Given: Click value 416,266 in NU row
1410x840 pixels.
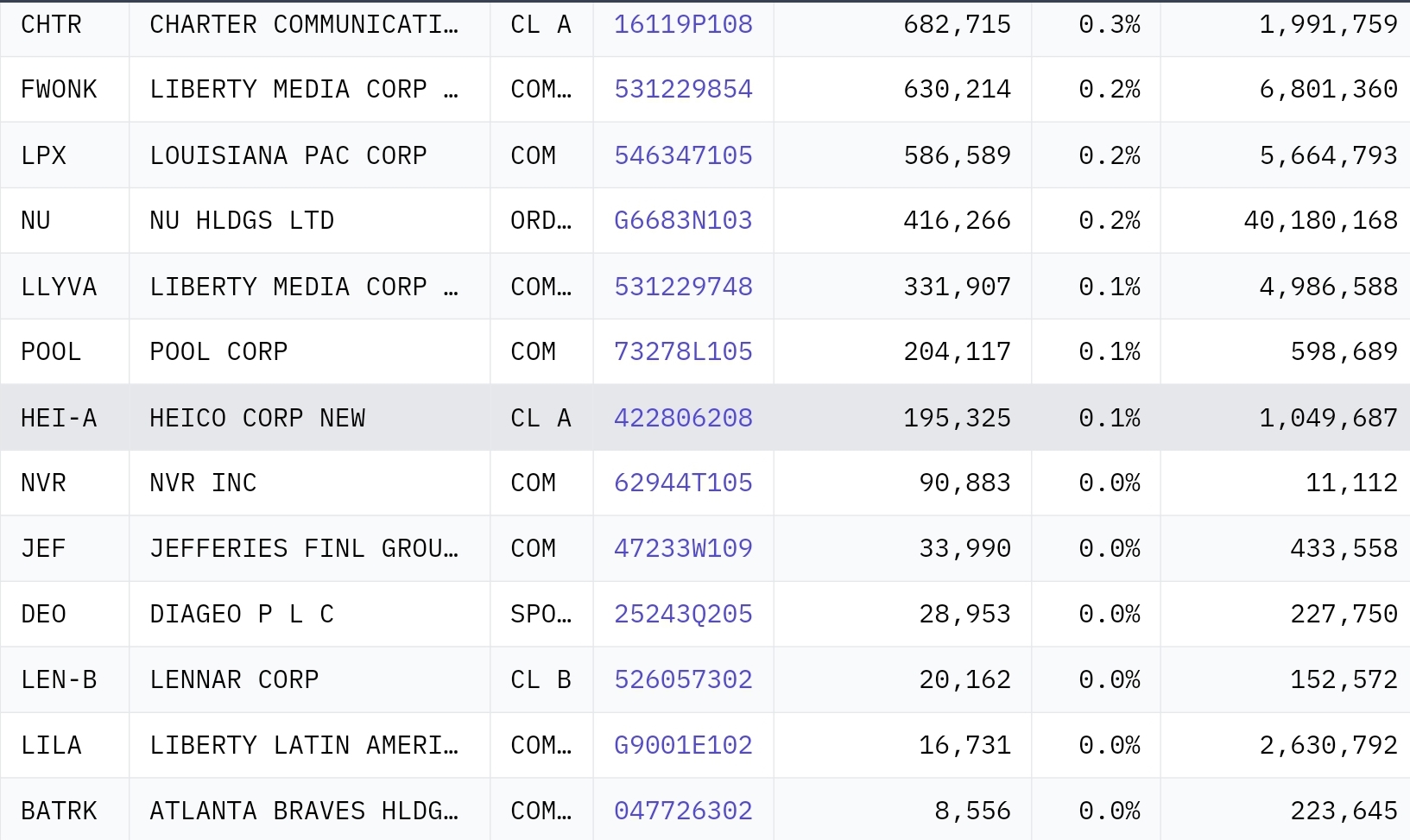Looking at the screenshot, I should pos(957,220).
